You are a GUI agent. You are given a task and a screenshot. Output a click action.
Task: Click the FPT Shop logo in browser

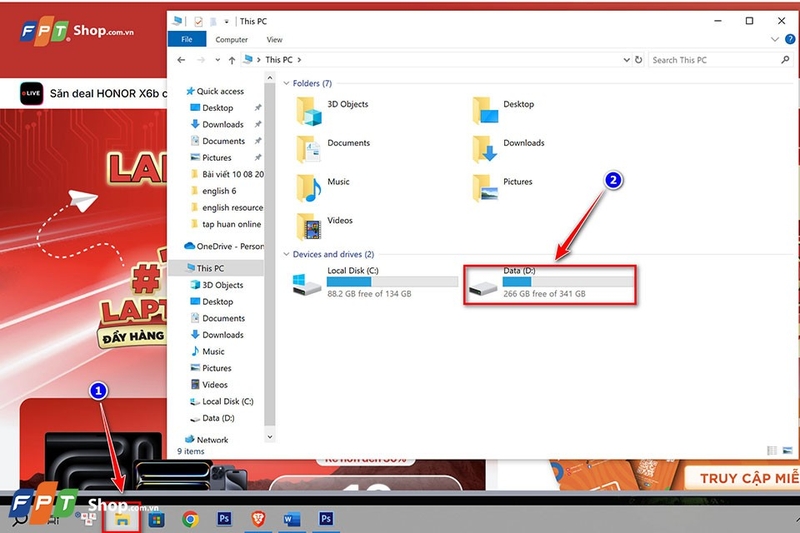(x=77, y=32)
